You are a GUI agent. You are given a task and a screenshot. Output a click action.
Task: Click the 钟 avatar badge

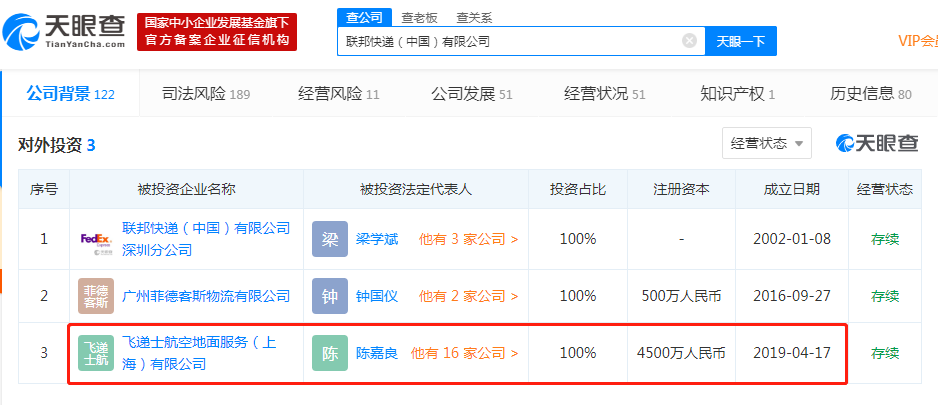pyautogui.click(x=330, y=296)
